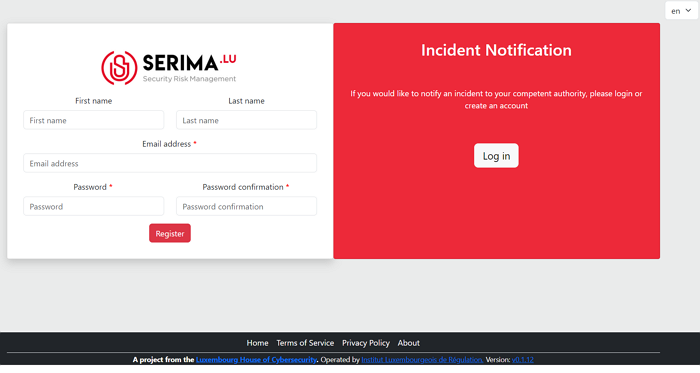
Task: Open Institut Luxembourgeois de Régulation link
Action: 422,360
